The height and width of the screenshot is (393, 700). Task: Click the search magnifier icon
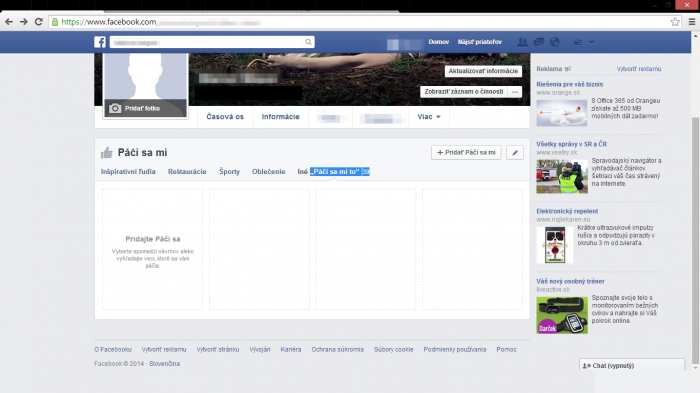(x=308, y=42)
